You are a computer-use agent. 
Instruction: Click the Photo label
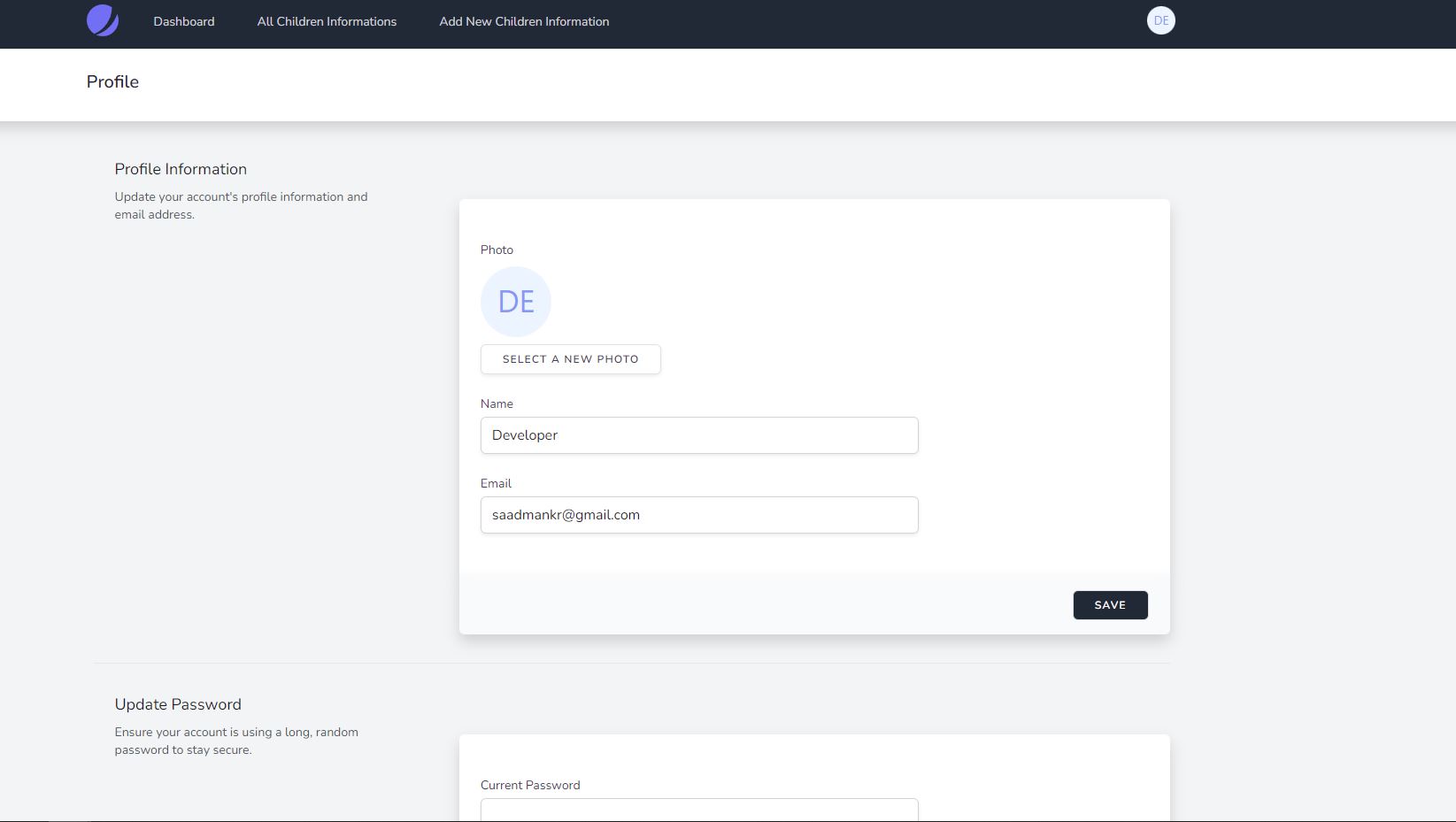coord(497,250)
